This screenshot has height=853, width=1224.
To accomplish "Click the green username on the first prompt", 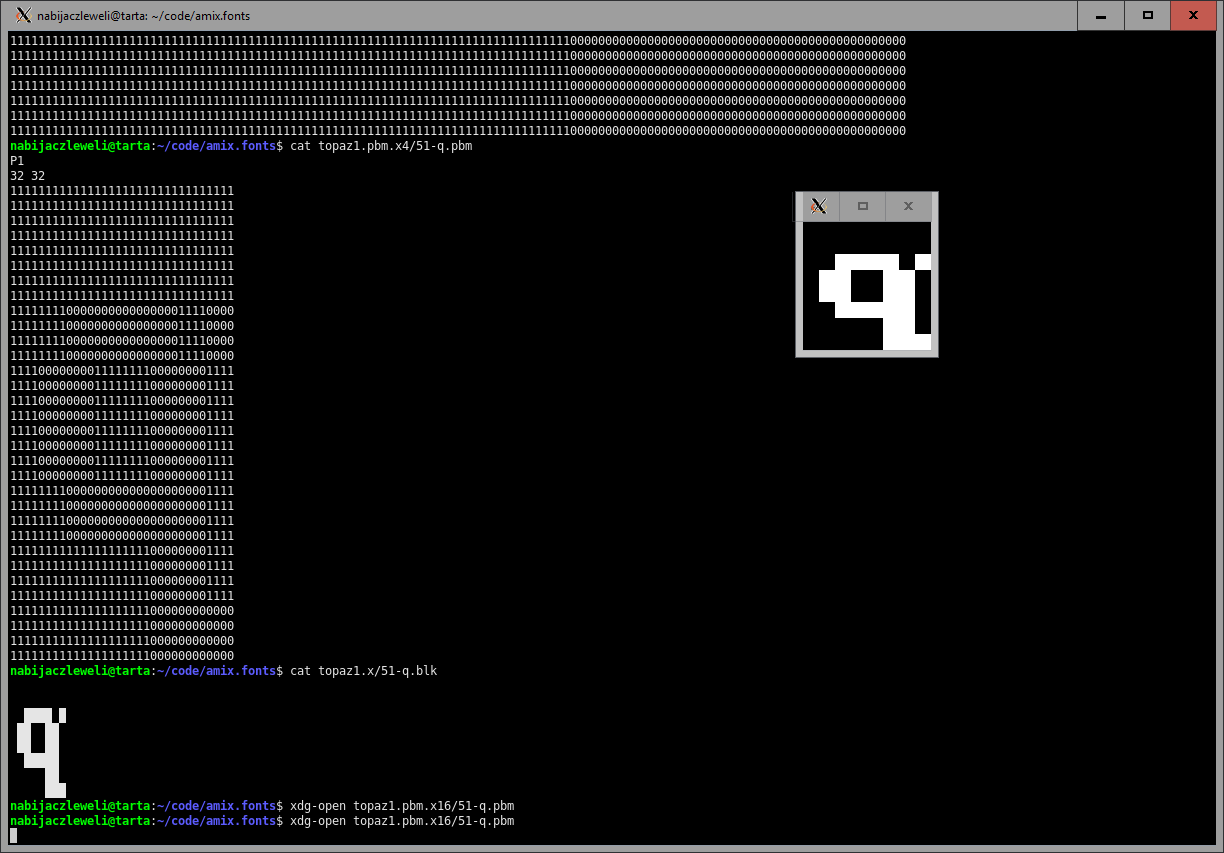I will [x=79, y=146].
